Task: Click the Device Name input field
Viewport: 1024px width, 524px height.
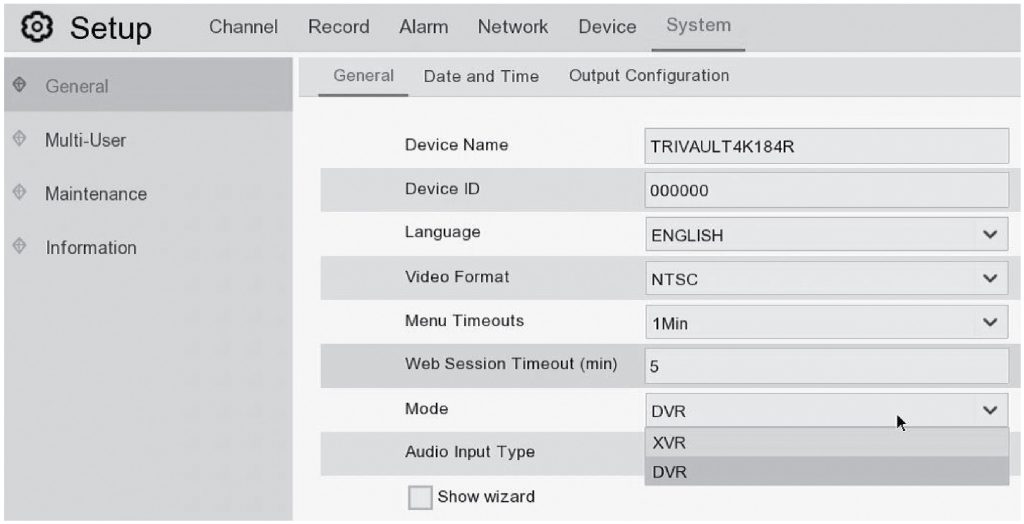Action: coord(827,146)
